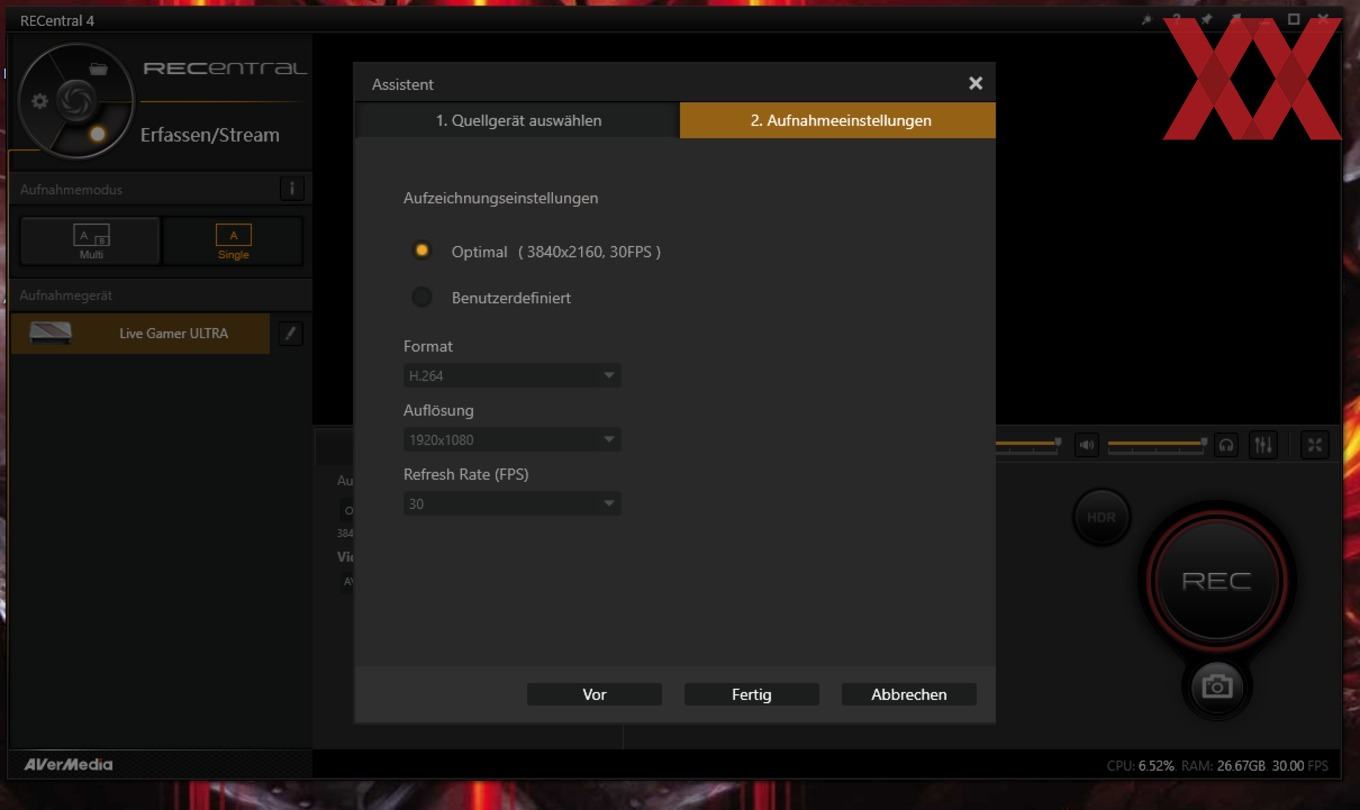Start recording with the REC button

click(1216, 581)
